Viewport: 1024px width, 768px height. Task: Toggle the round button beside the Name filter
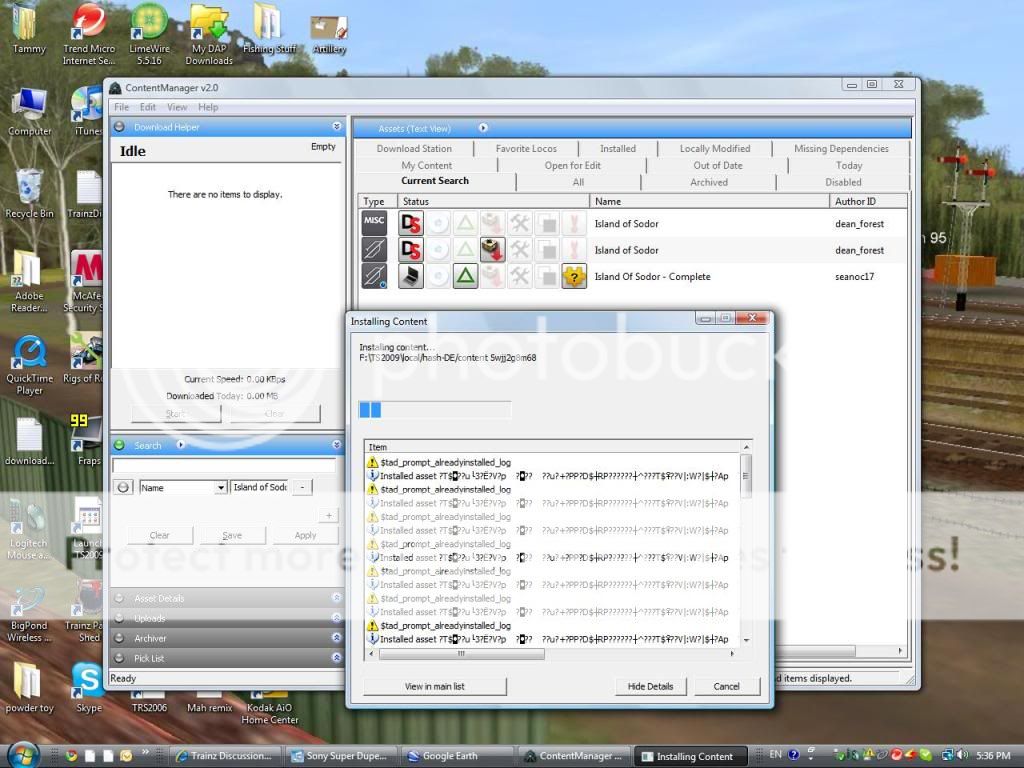[x=123, y=487]
